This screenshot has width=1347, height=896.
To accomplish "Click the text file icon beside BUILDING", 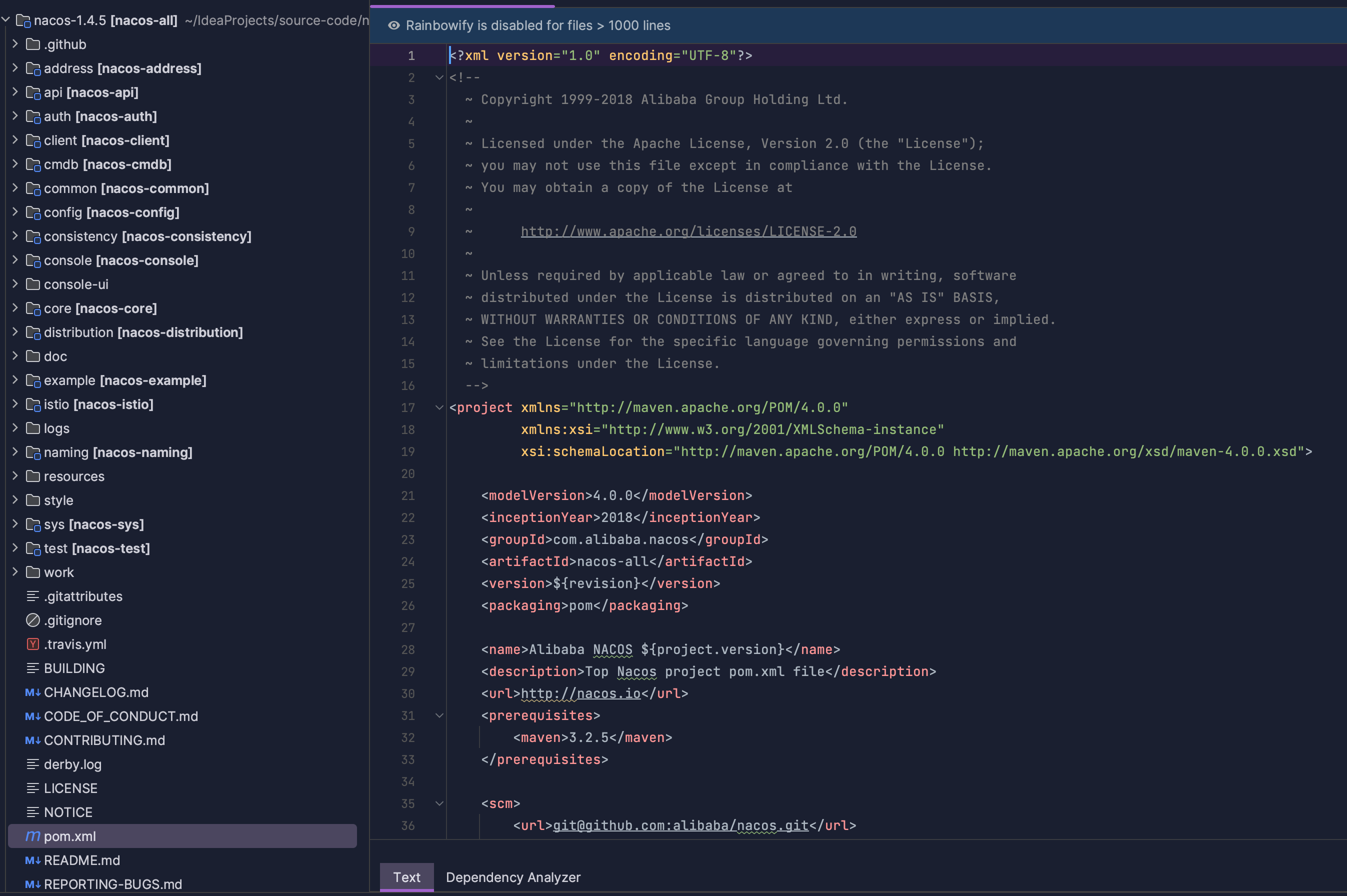I will click(x=33, y=668).
